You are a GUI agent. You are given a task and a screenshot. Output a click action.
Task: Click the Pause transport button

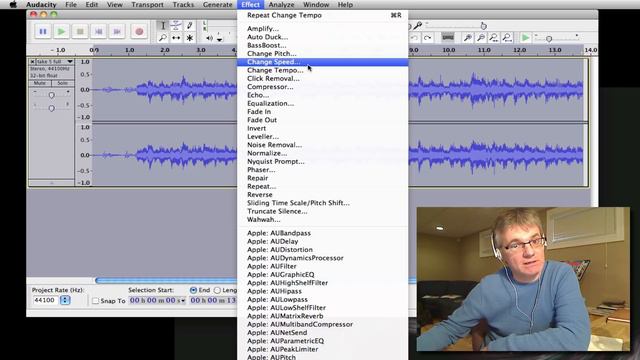pyautogui.click(x=42, y=31)
